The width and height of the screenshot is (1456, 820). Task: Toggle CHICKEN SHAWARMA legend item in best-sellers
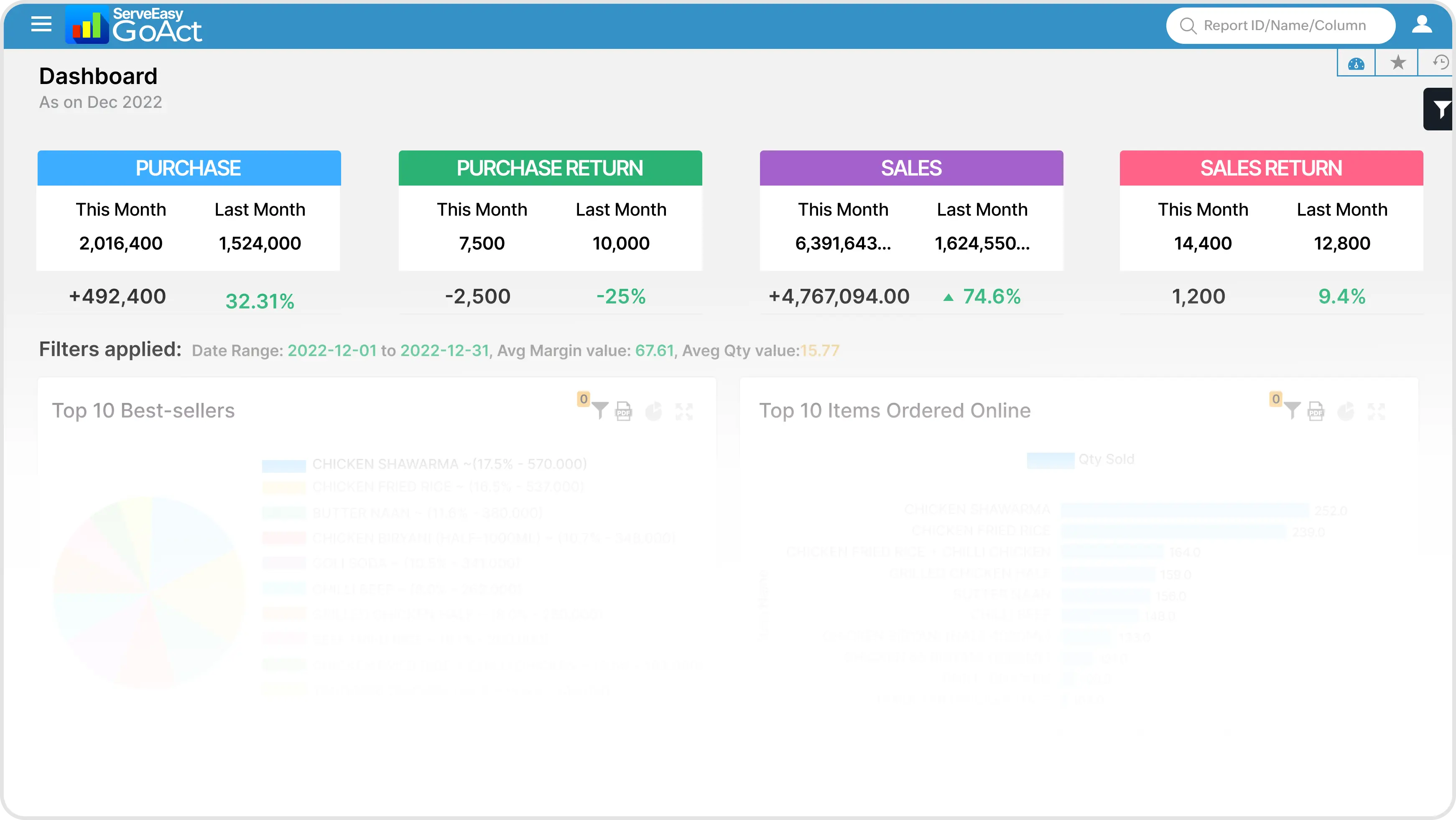point(449,464)
